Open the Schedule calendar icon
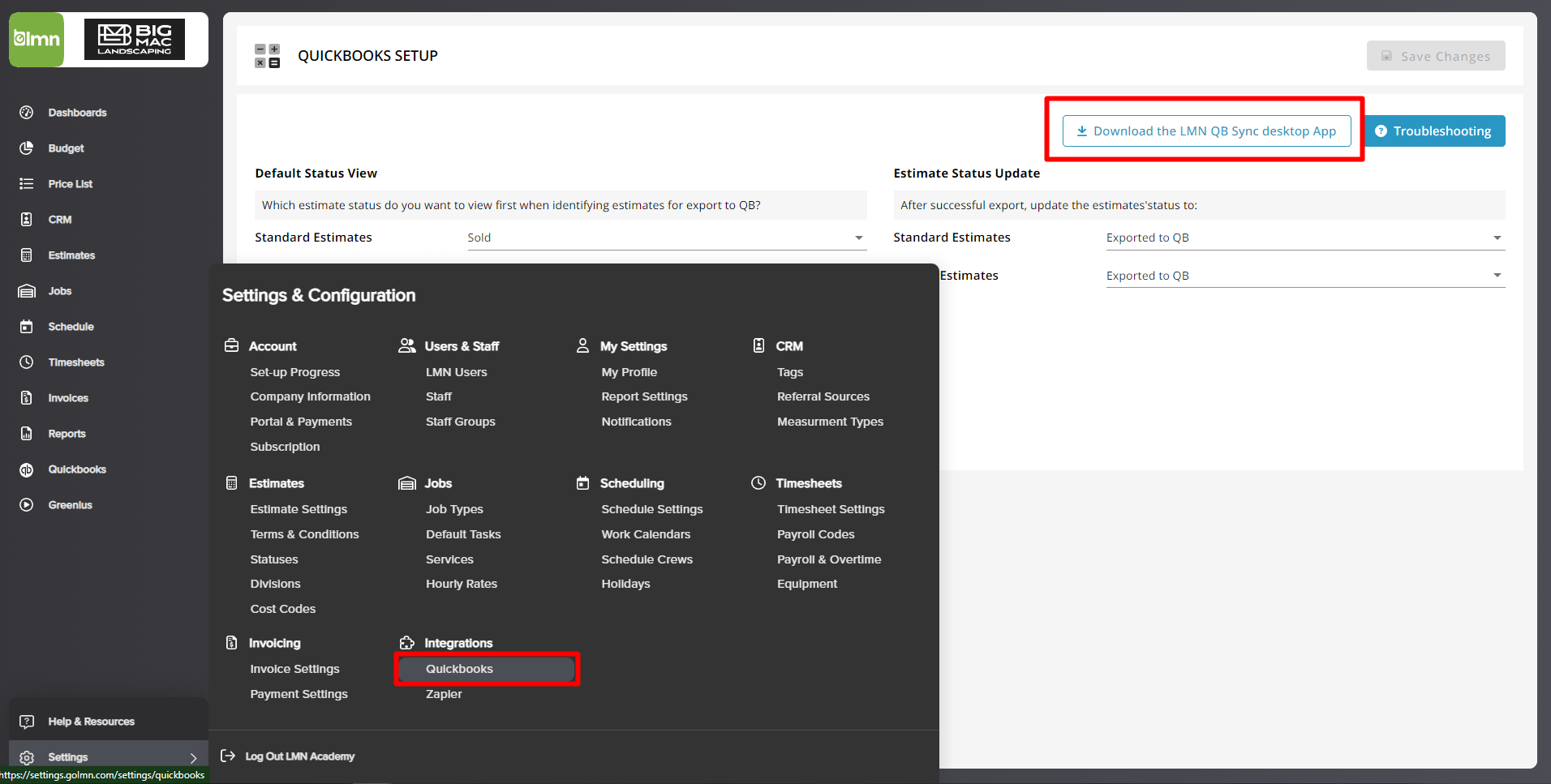The width and height of the screenshot is (1551, 784). 71,327
